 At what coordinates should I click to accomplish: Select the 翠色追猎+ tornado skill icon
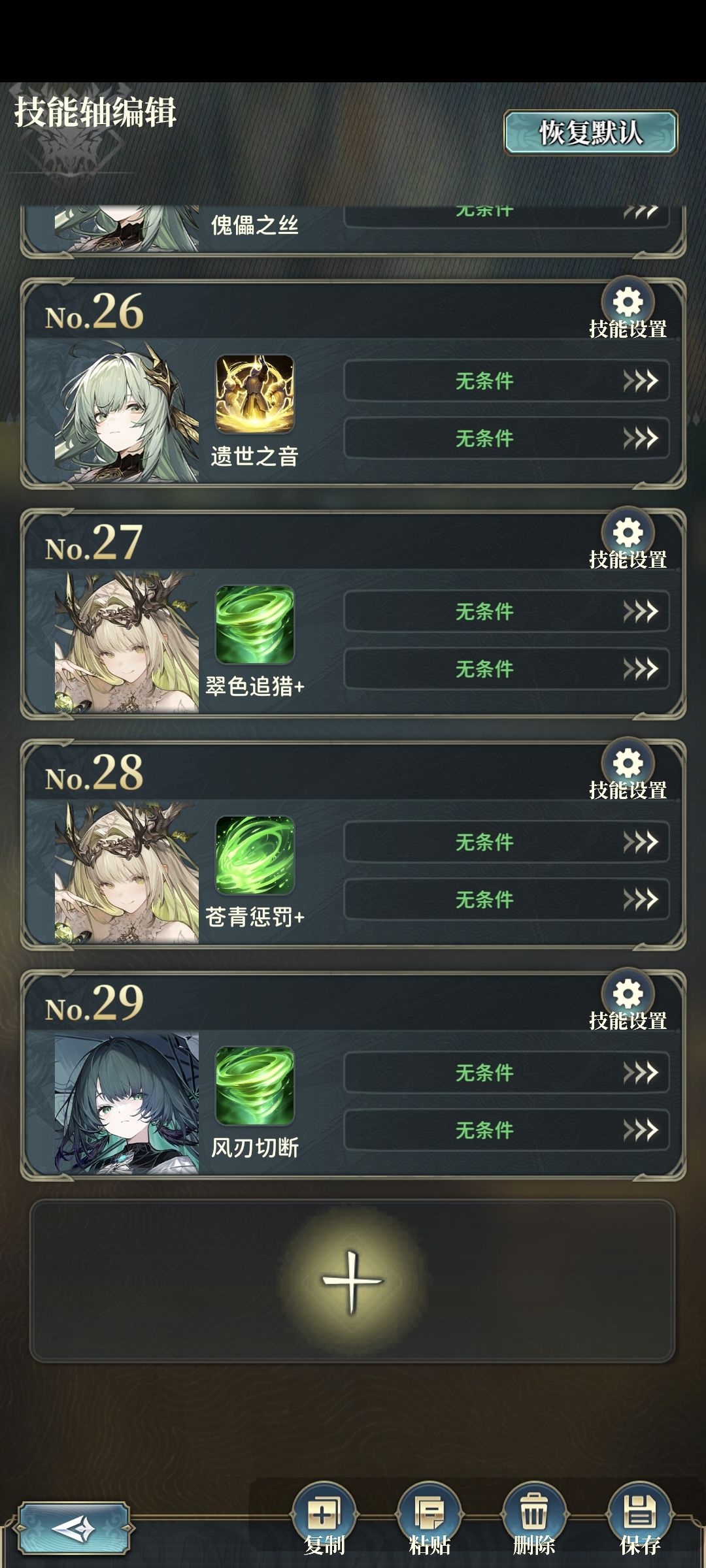point(255,625)
